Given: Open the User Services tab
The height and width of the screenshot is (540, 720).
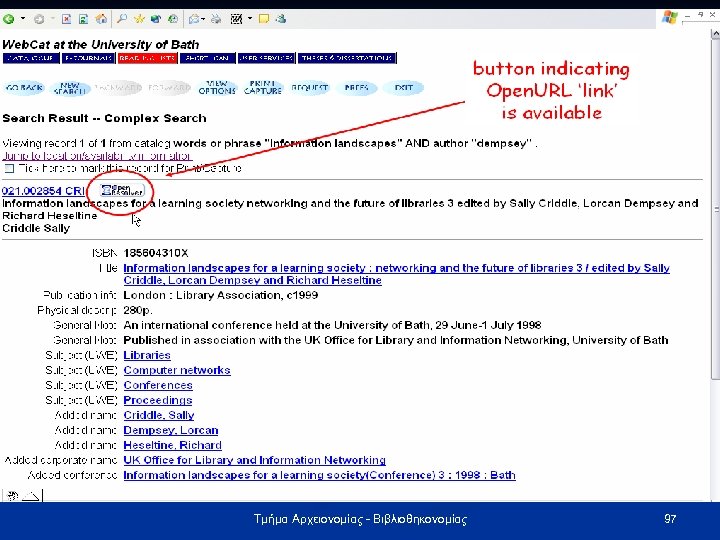Looking at the screenshot, I should point(266,58).
